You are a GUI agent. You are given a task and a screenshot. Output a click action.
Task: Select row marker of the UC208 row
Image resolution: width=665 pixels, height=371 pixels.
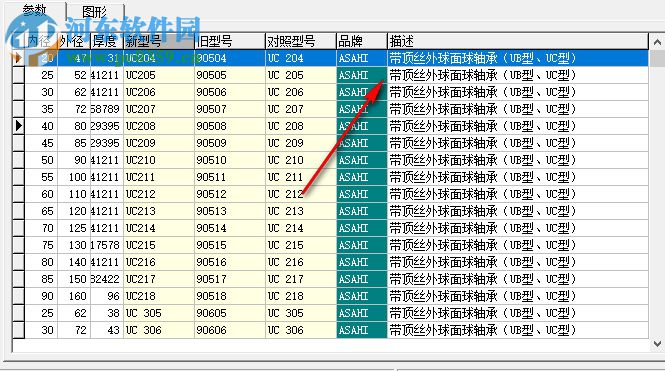19,126
